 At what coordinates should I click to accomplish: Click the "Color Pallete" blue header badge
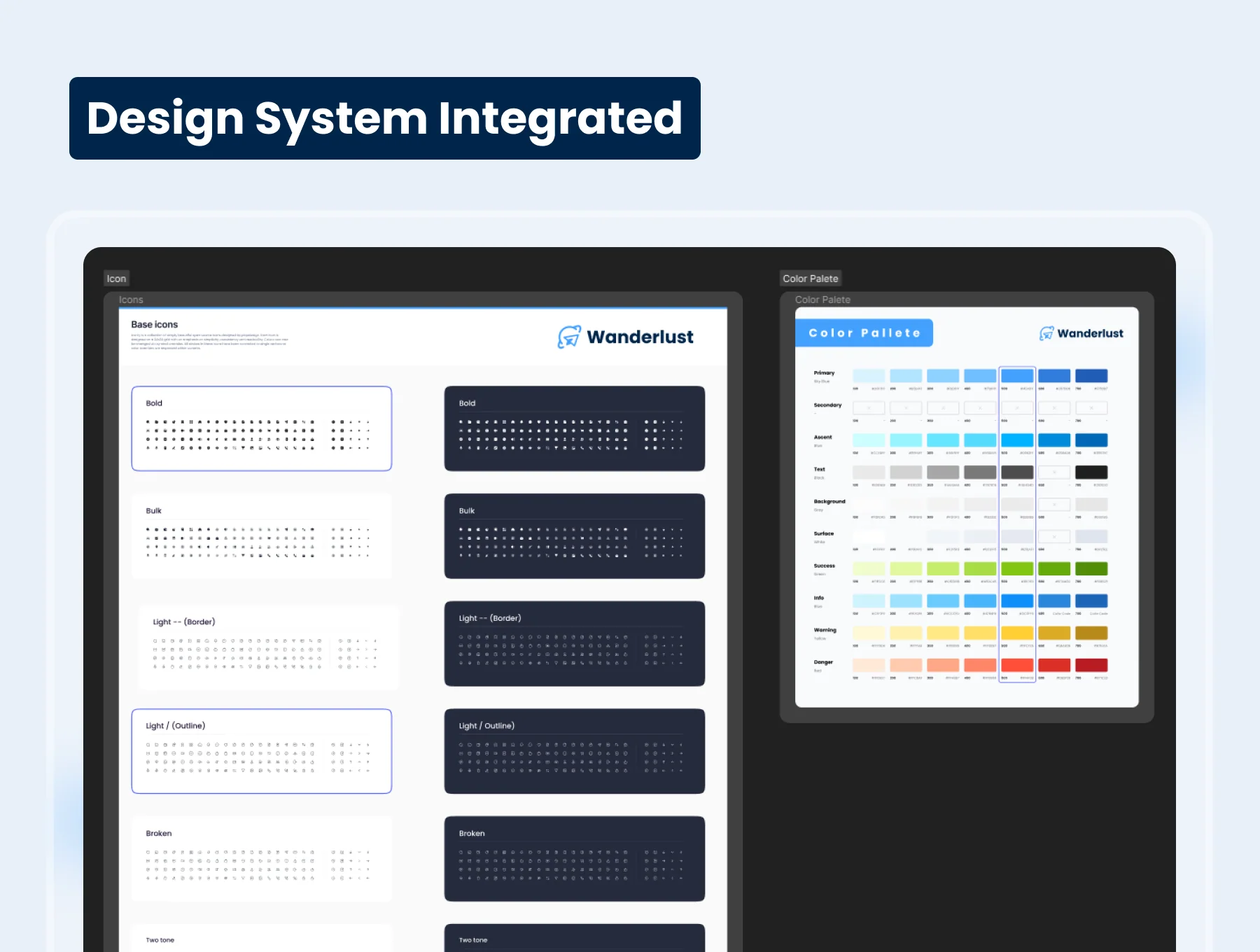(x=864, y=333)
